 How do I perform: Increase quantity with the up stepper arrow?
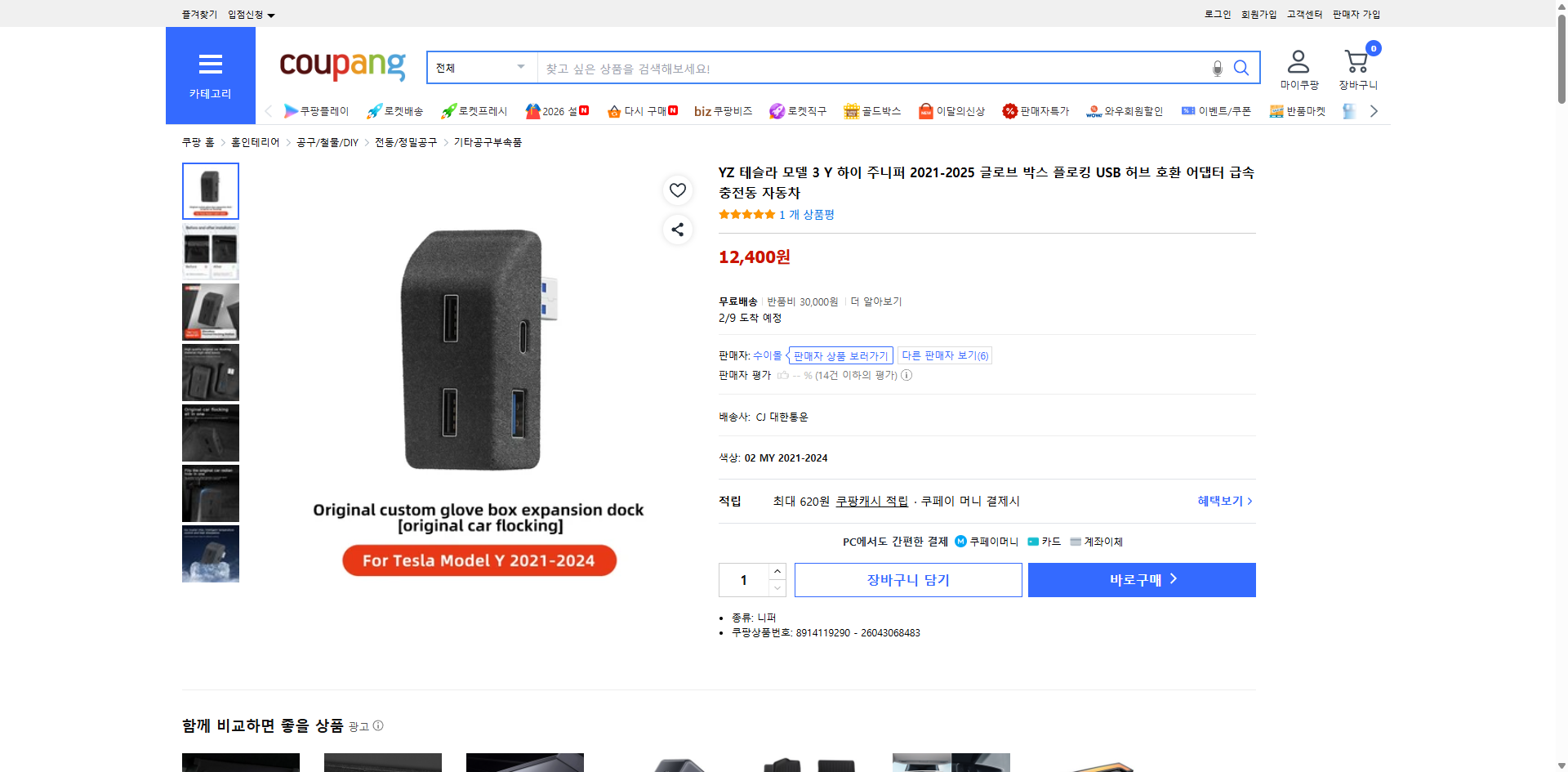pos(777,571)
